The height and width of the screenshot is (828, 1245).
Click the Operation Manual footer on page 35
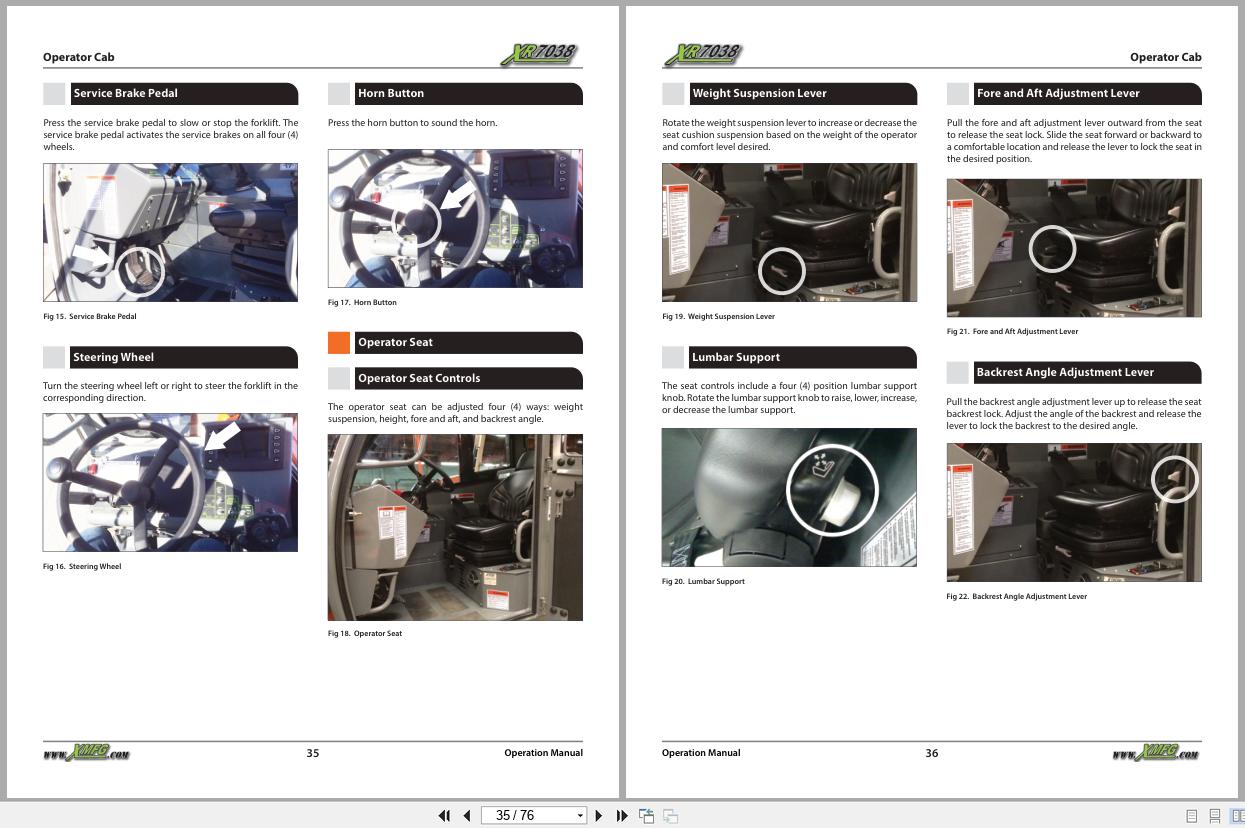click(x=543, y=753)
